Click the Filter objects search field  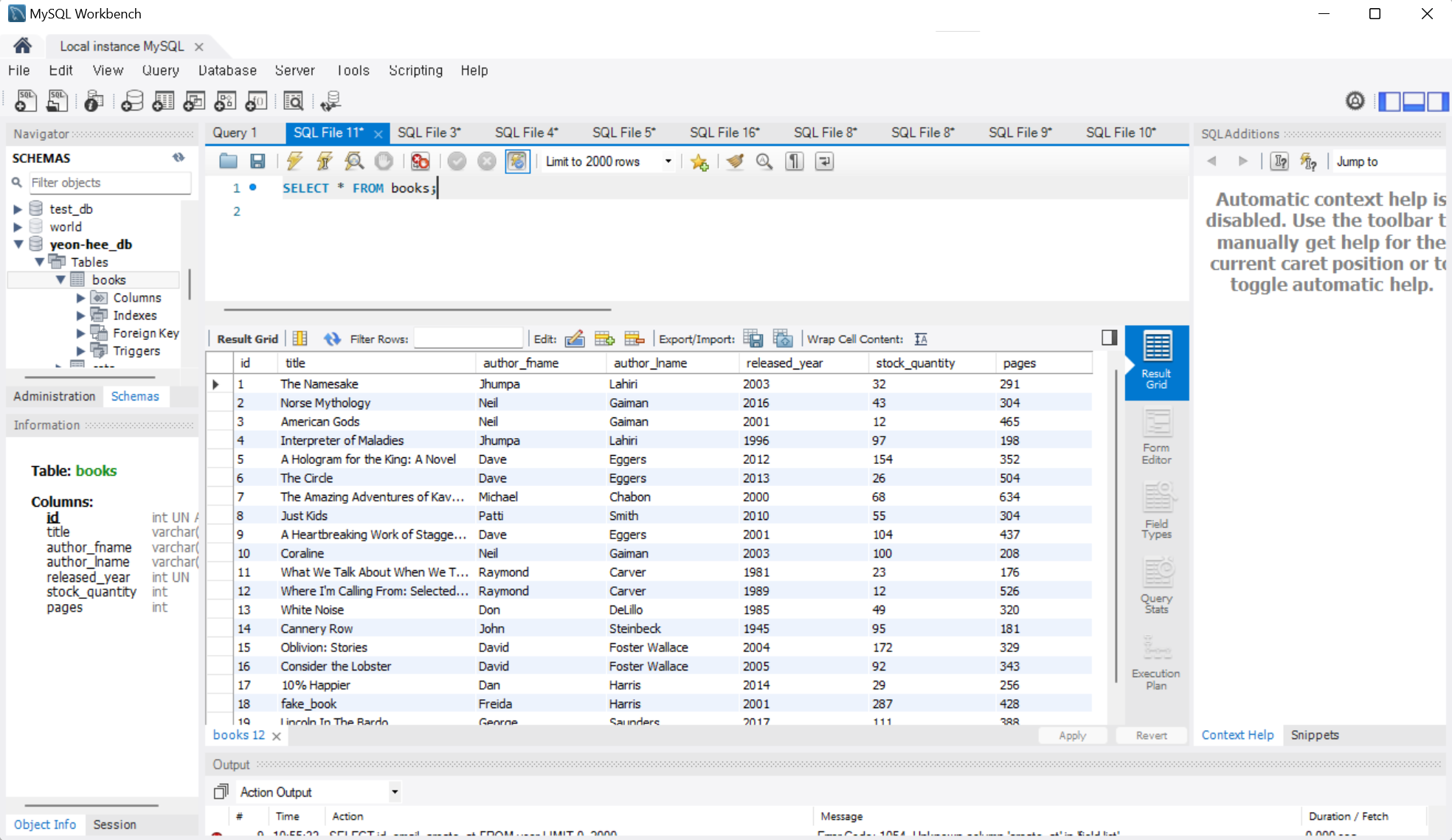[x=109, y=182]
